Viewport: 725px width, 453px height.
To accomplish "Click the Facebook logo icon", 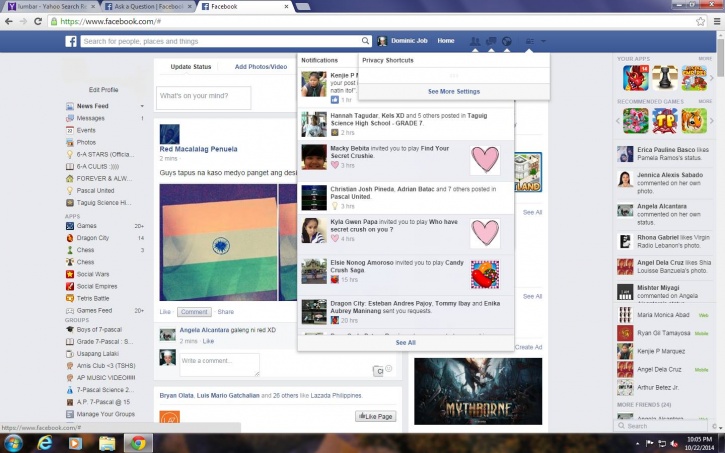I will coord(71,41).
